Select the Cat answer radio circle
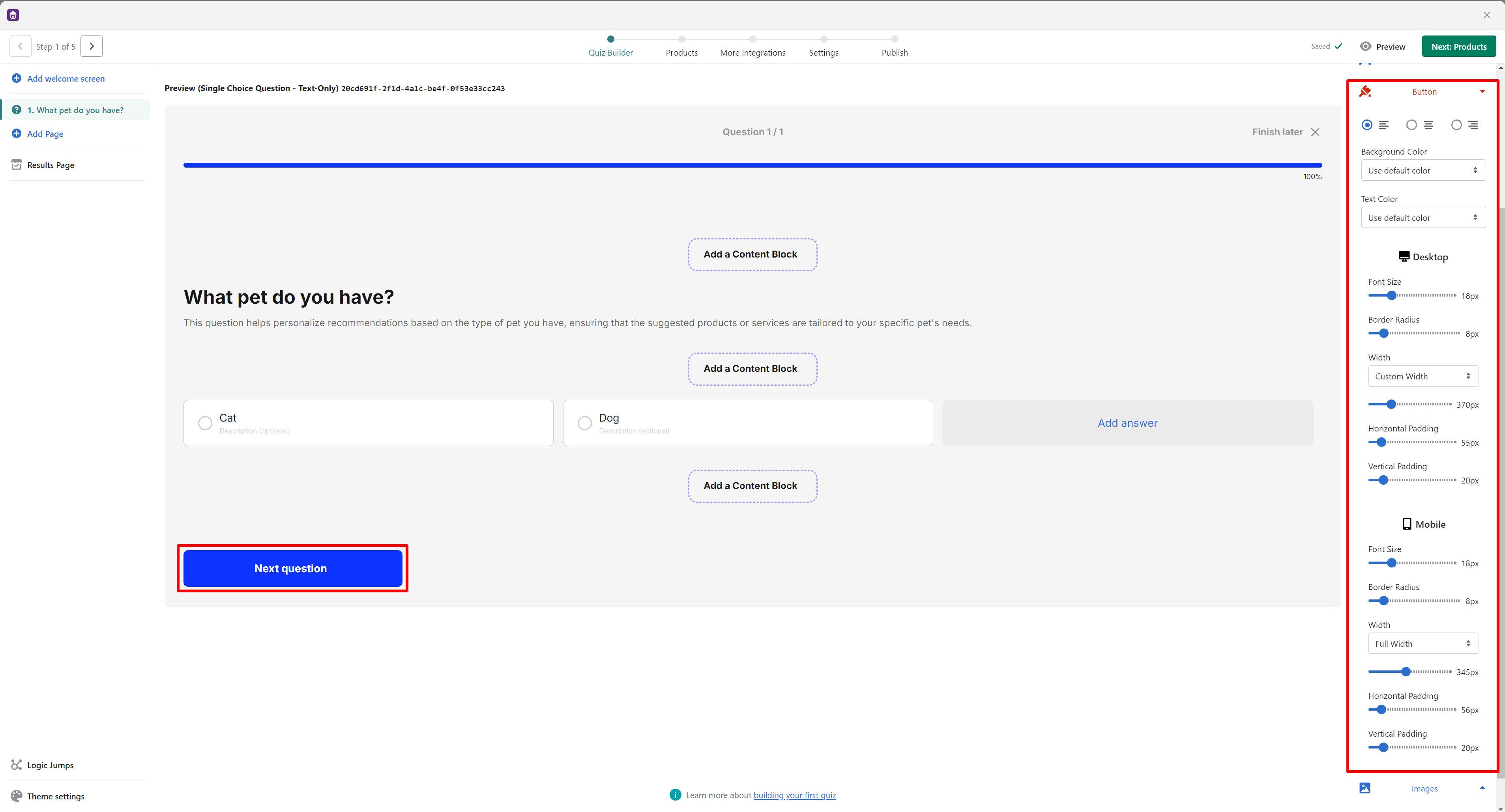The image size is (1505, 812). 205,423
